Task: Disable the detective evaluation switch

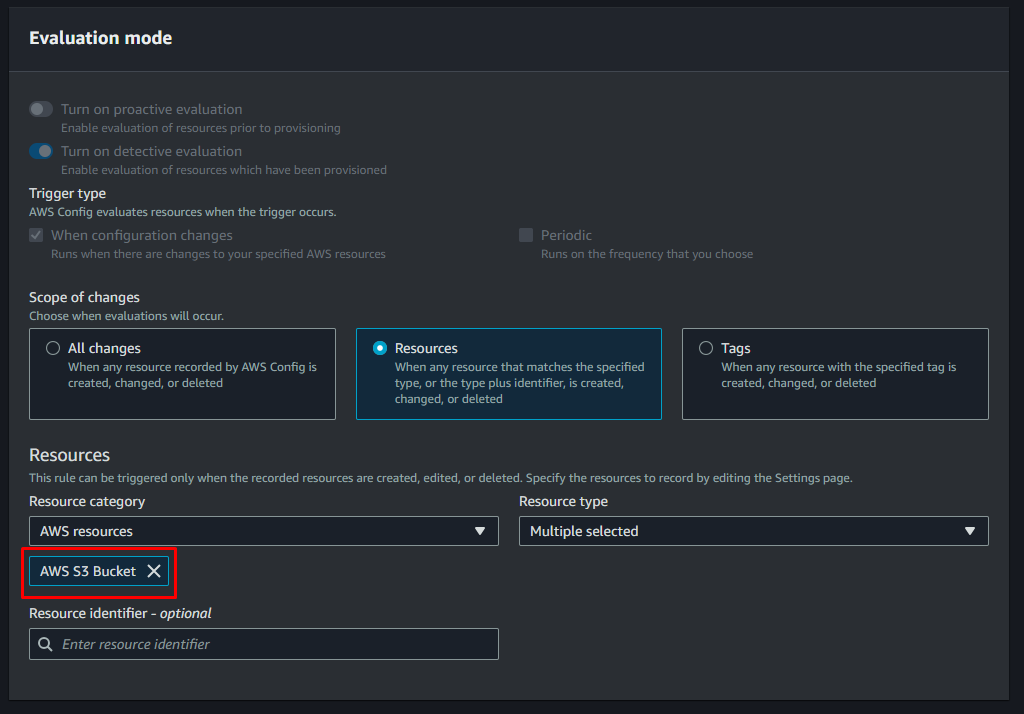Action: [x=41, y=151]
